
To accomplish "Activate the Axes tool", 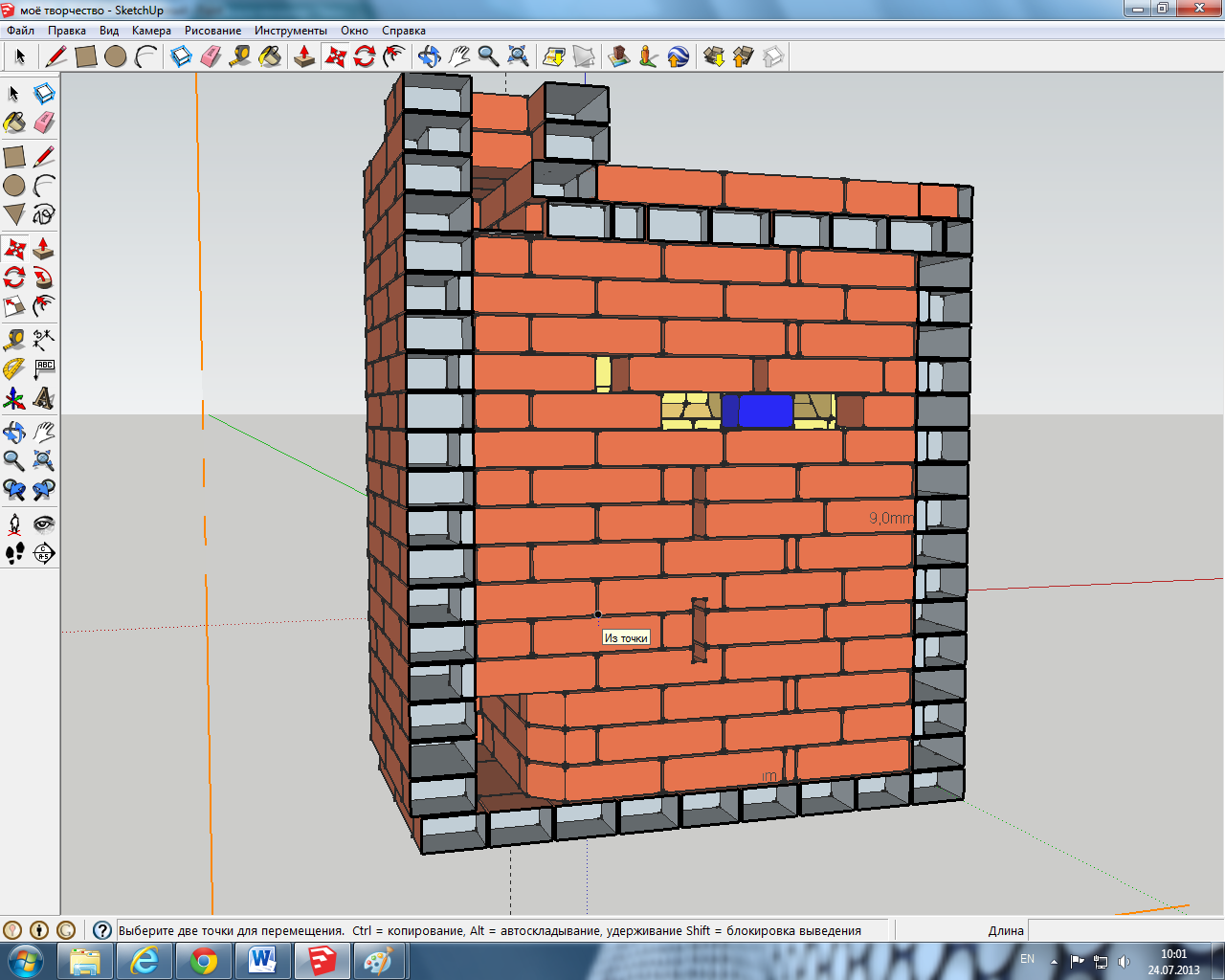I will point(14,398).
